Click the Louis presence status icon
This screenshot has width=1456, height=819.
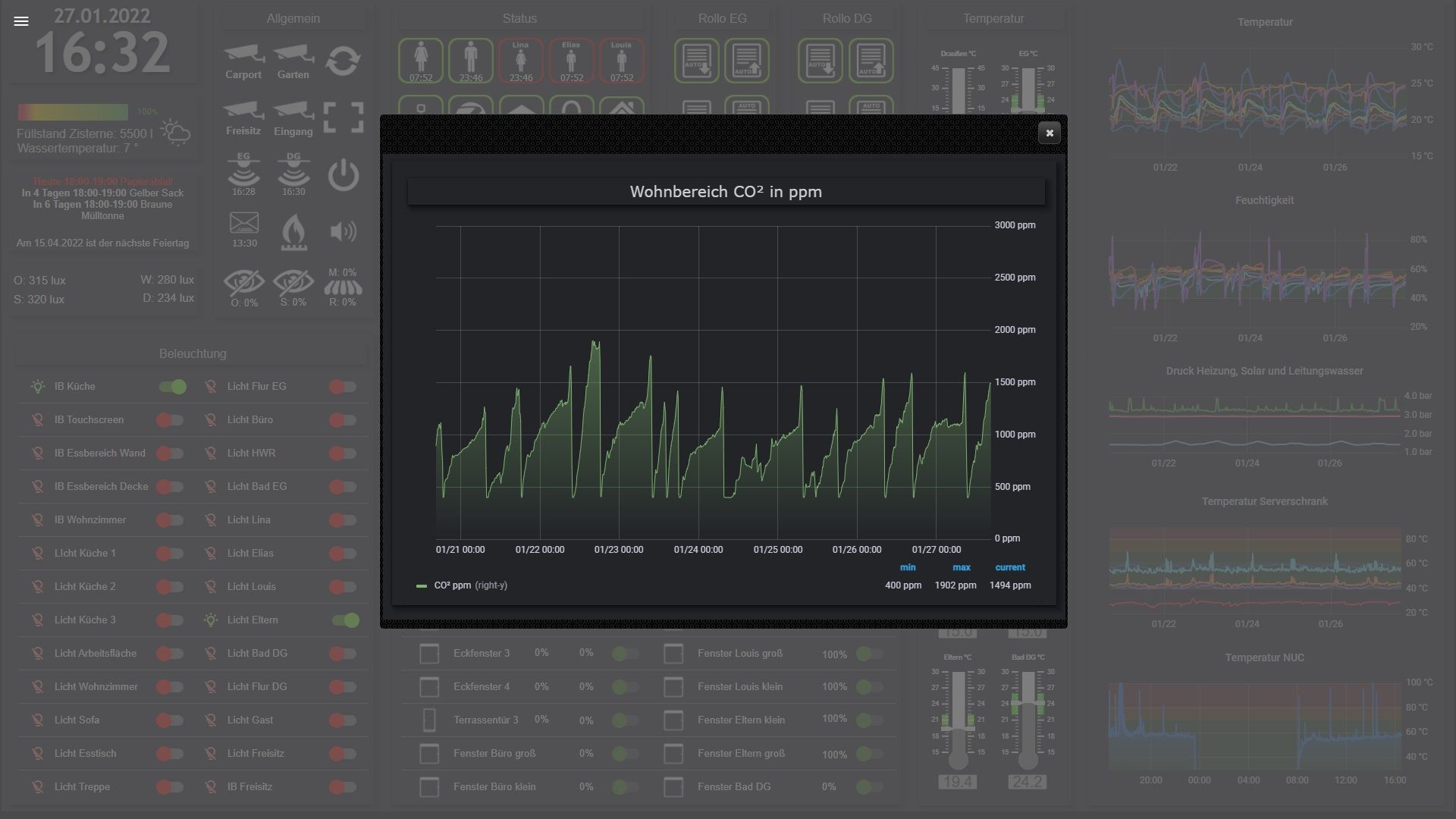pyautogui.click(x=621, y=61)
